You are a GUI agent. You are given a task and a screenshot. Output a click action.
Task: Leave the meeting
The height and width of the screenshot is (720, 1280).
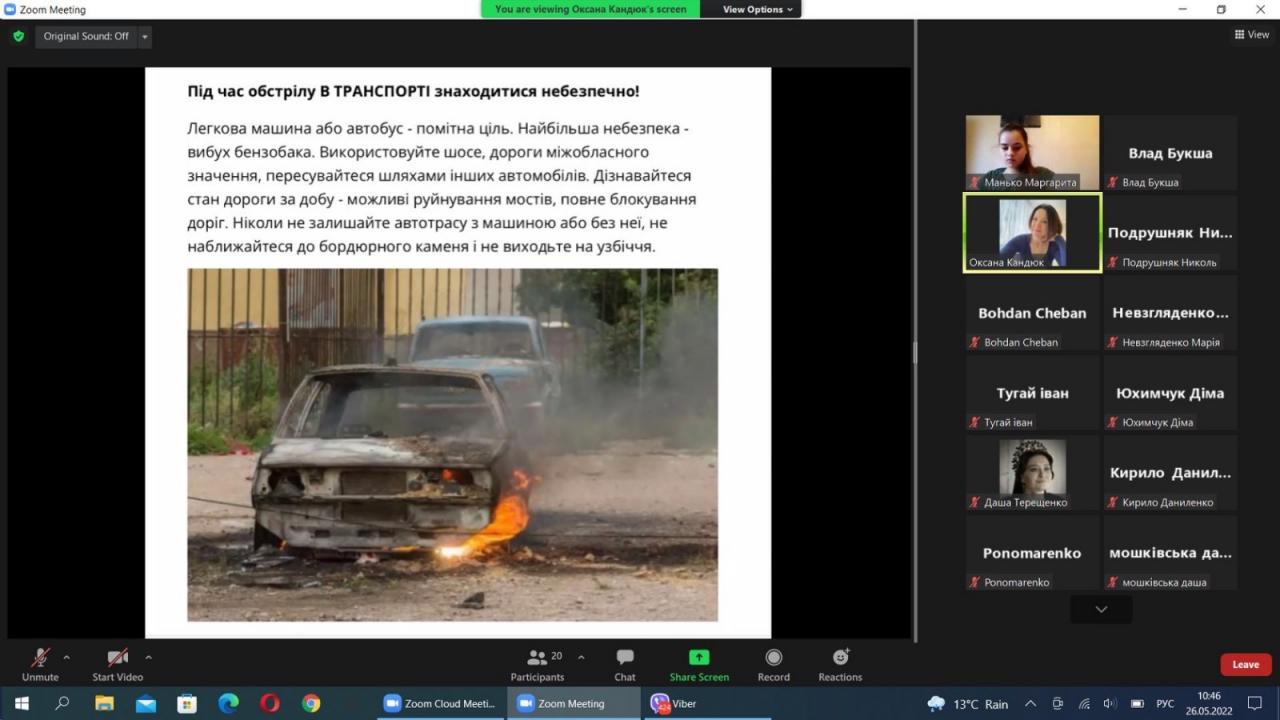[x=1245, y=664]
